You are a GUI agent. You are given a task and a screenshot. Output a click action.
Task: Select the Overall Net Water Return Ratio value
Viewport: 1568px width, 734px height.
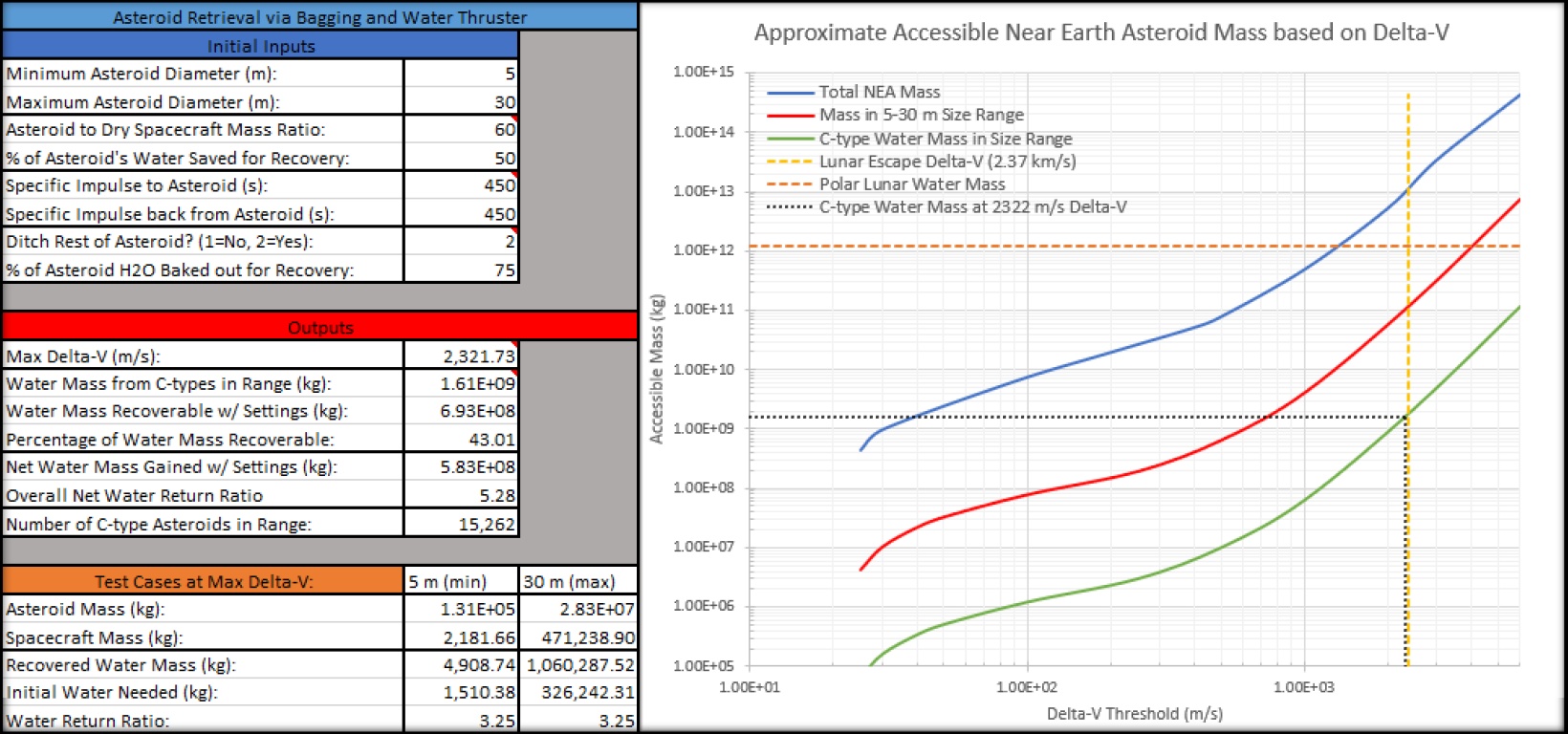pos(461,495)
